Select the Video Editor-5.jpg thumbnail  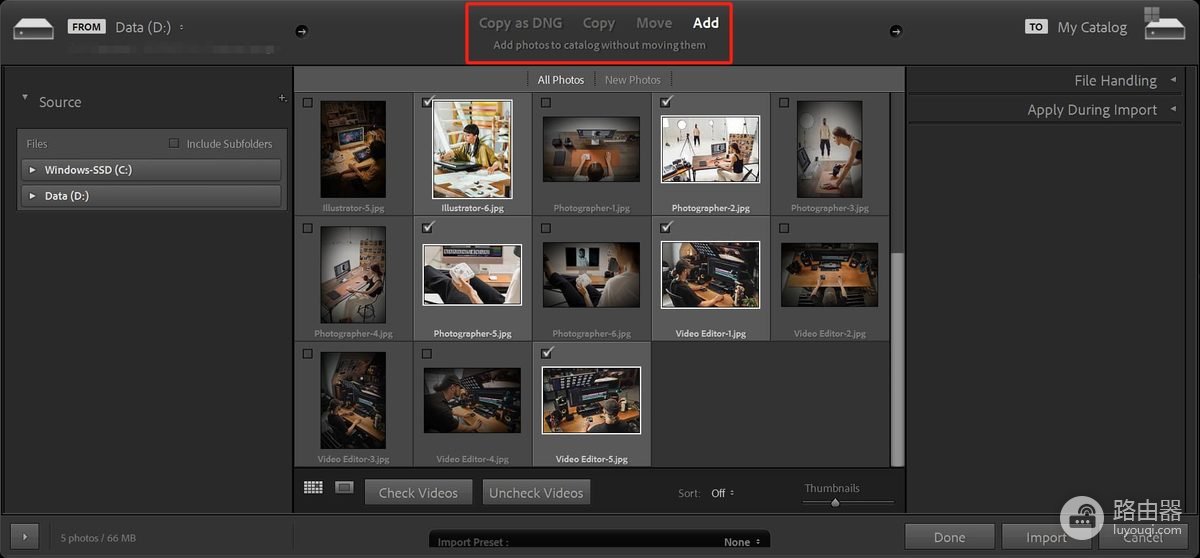coord(591,399)
